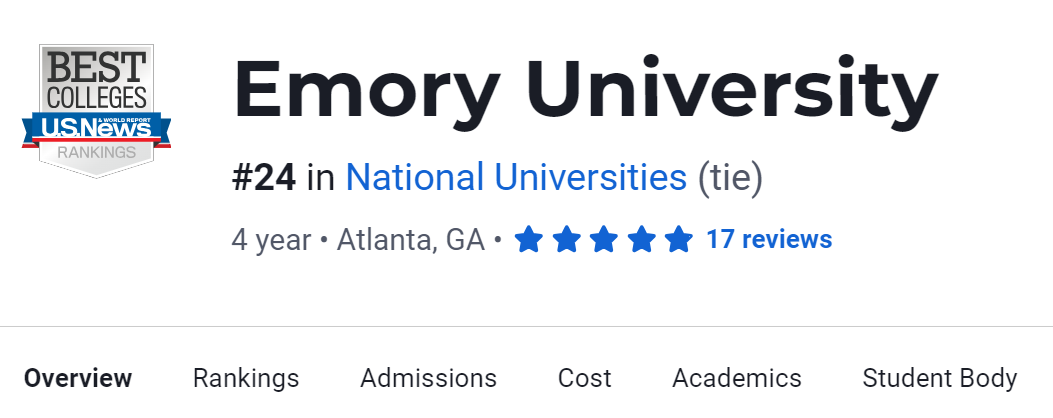Viewport: 1053px width, 418px height.
Task: Click the Atlanta, GA location text
Action: click(x=410, y=240)
